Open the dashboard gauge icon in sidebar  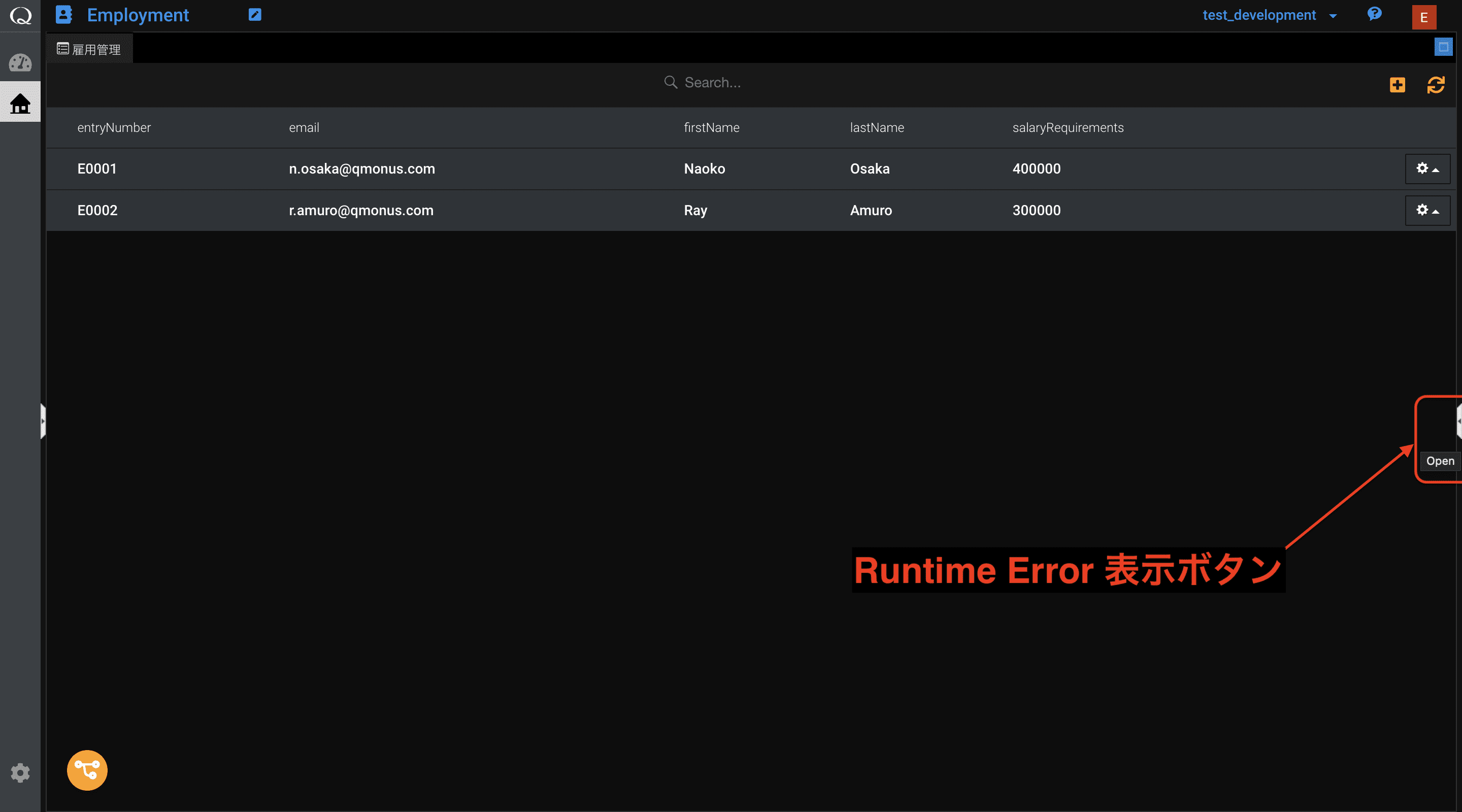20,62
